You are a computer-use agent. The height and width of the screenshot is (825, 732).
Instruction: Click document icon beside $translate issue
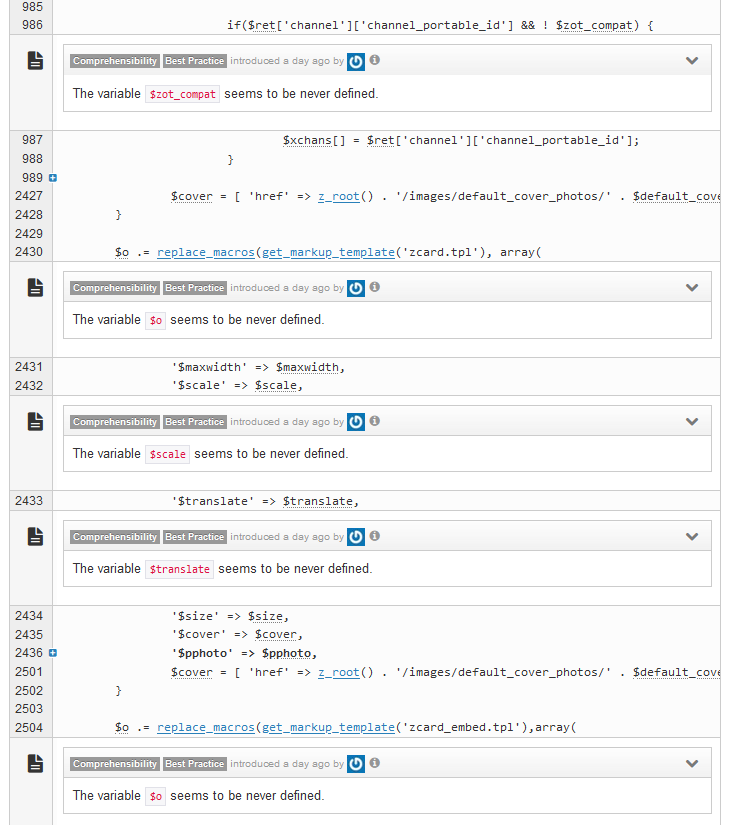pyautogui.click(x=35, y=537)
